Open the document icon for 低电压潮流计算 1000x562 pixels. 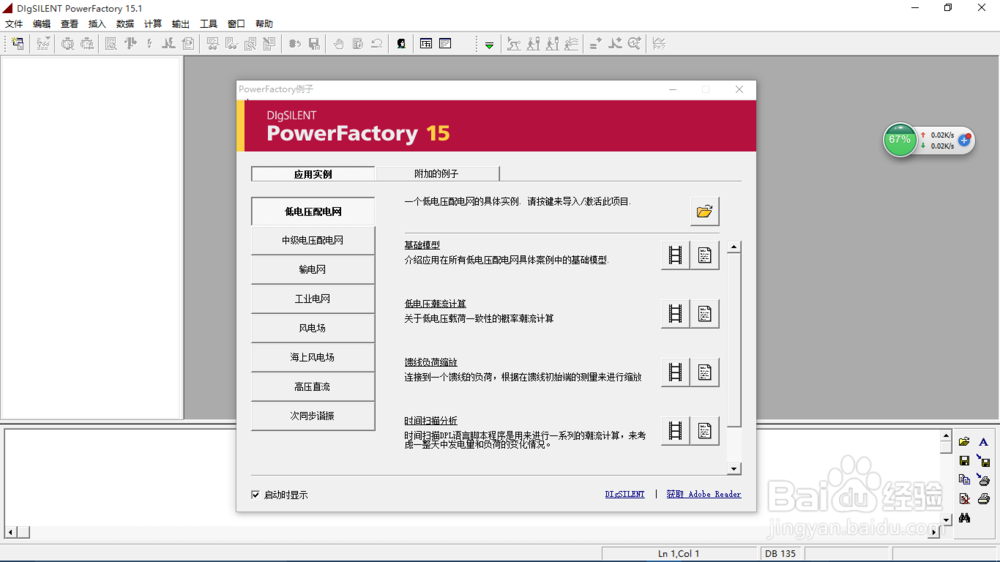click(704, 314)
